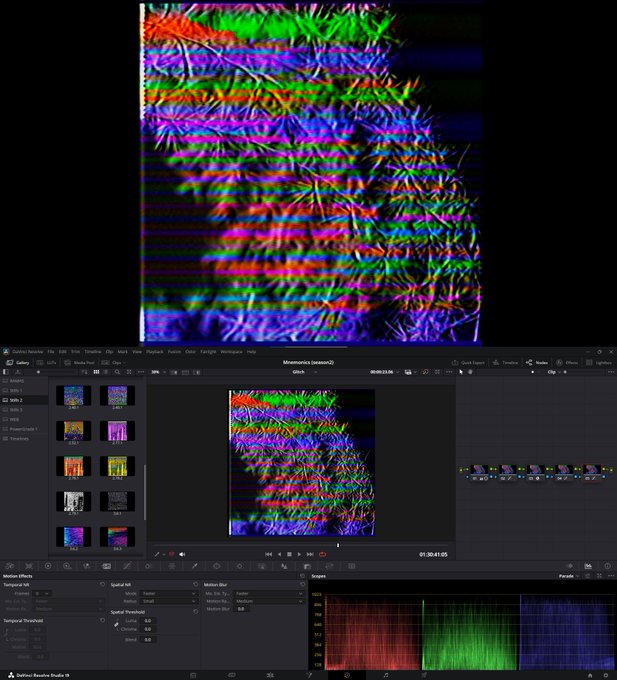Toggle the highlight mode icon

[196, 372]
